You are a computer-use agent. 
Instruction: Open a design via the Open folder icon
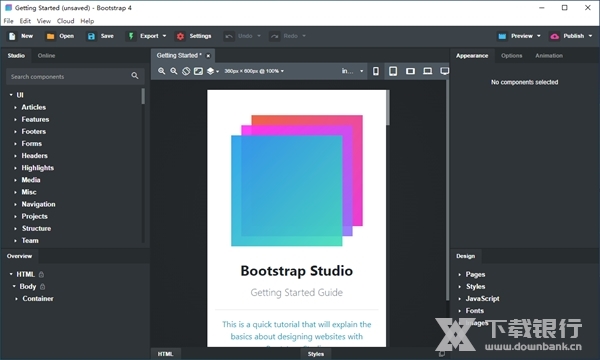click(50, 36)
